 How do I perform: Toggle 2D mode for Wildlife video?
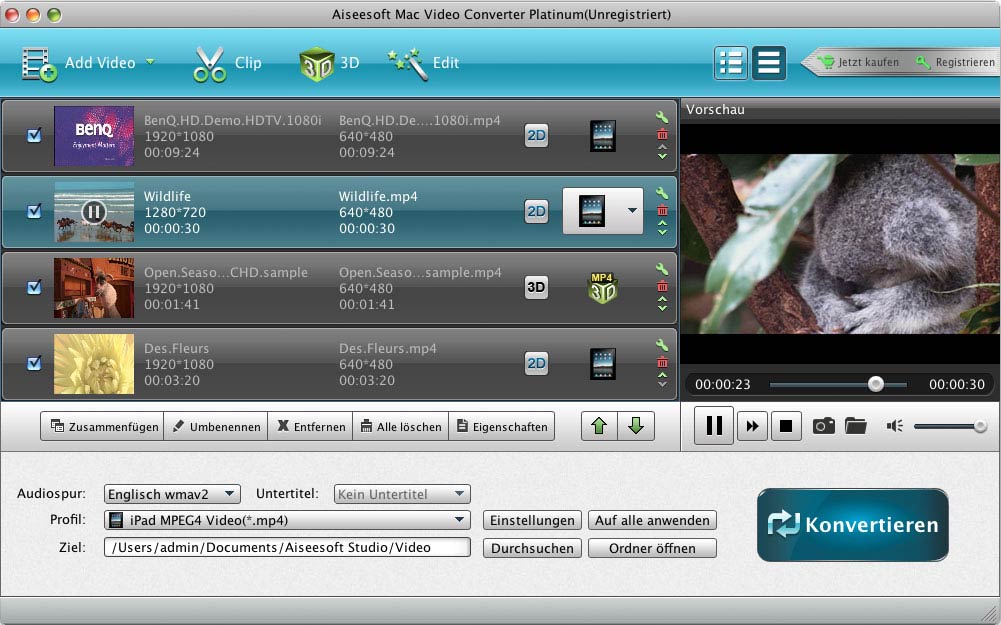coord(536,211)
